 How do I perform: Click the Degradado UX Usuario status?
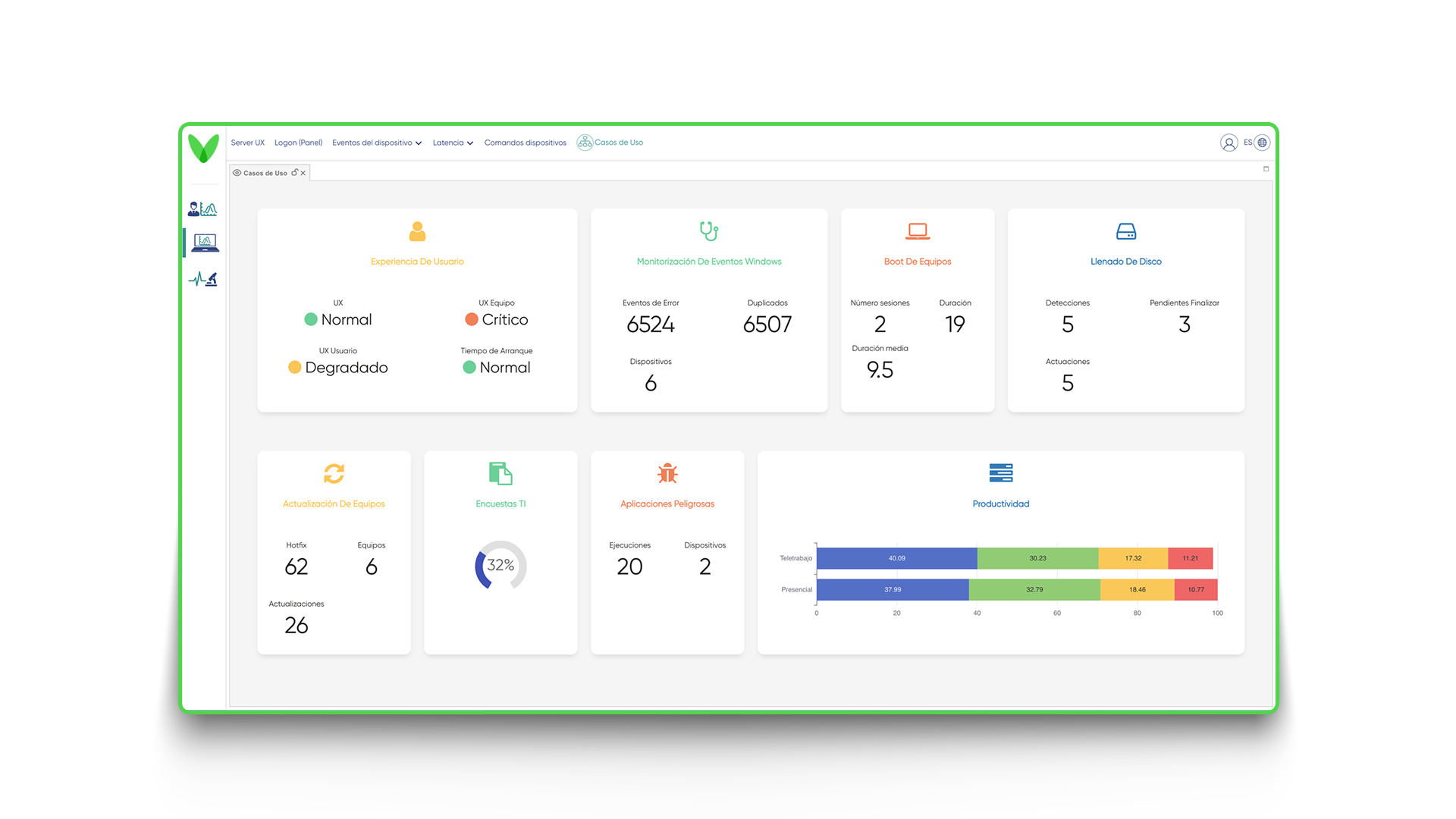coord(338,367)
